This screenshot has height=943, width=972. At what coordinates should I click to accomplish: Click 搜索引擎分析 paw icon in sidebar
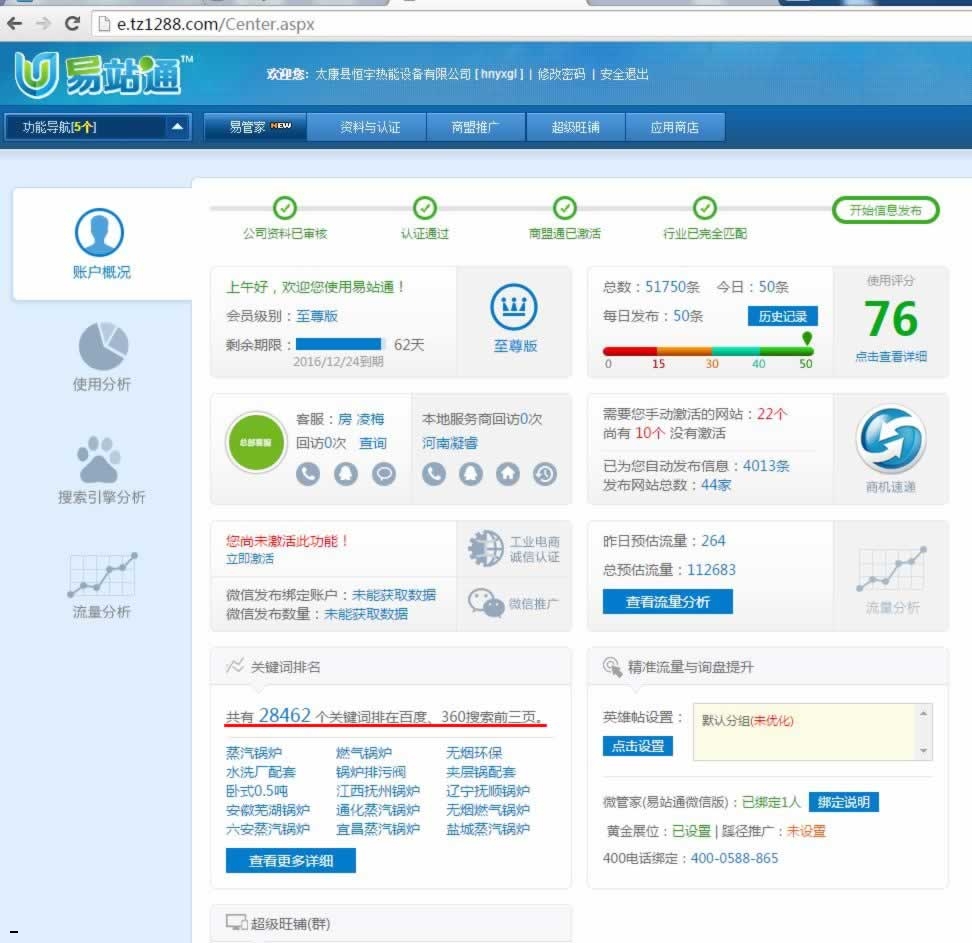tap(99, 461)
